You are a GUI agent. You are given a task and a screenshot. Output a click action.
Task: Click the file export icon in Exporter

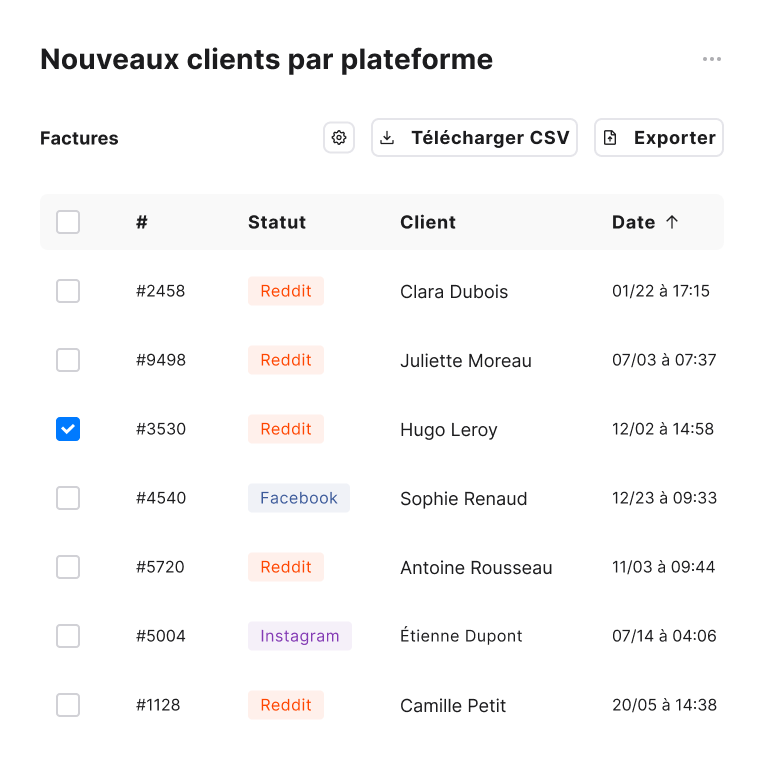coord(611,138)
